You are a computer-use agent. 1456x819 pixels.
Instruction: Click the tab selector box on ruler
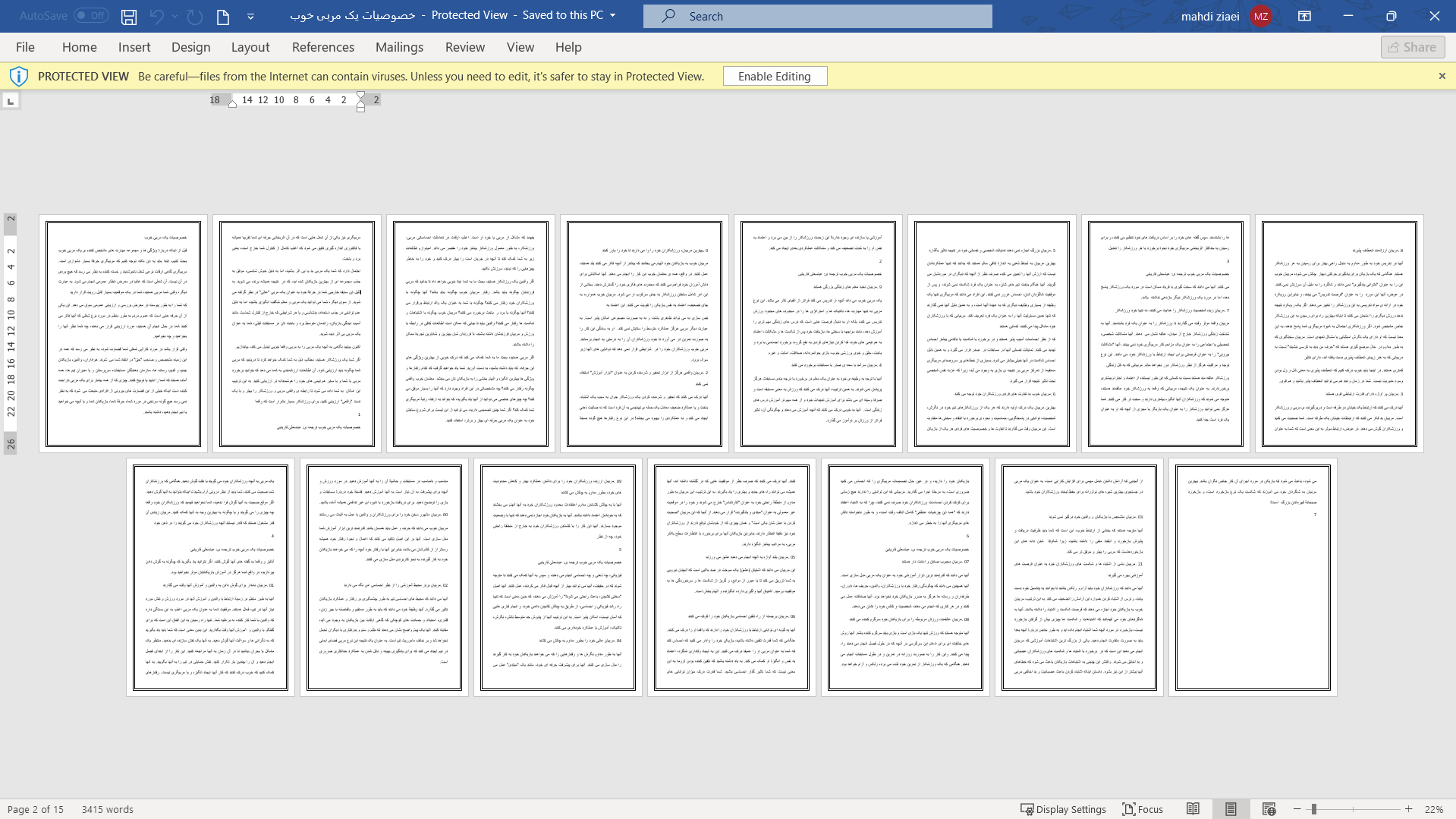point(11,100)
